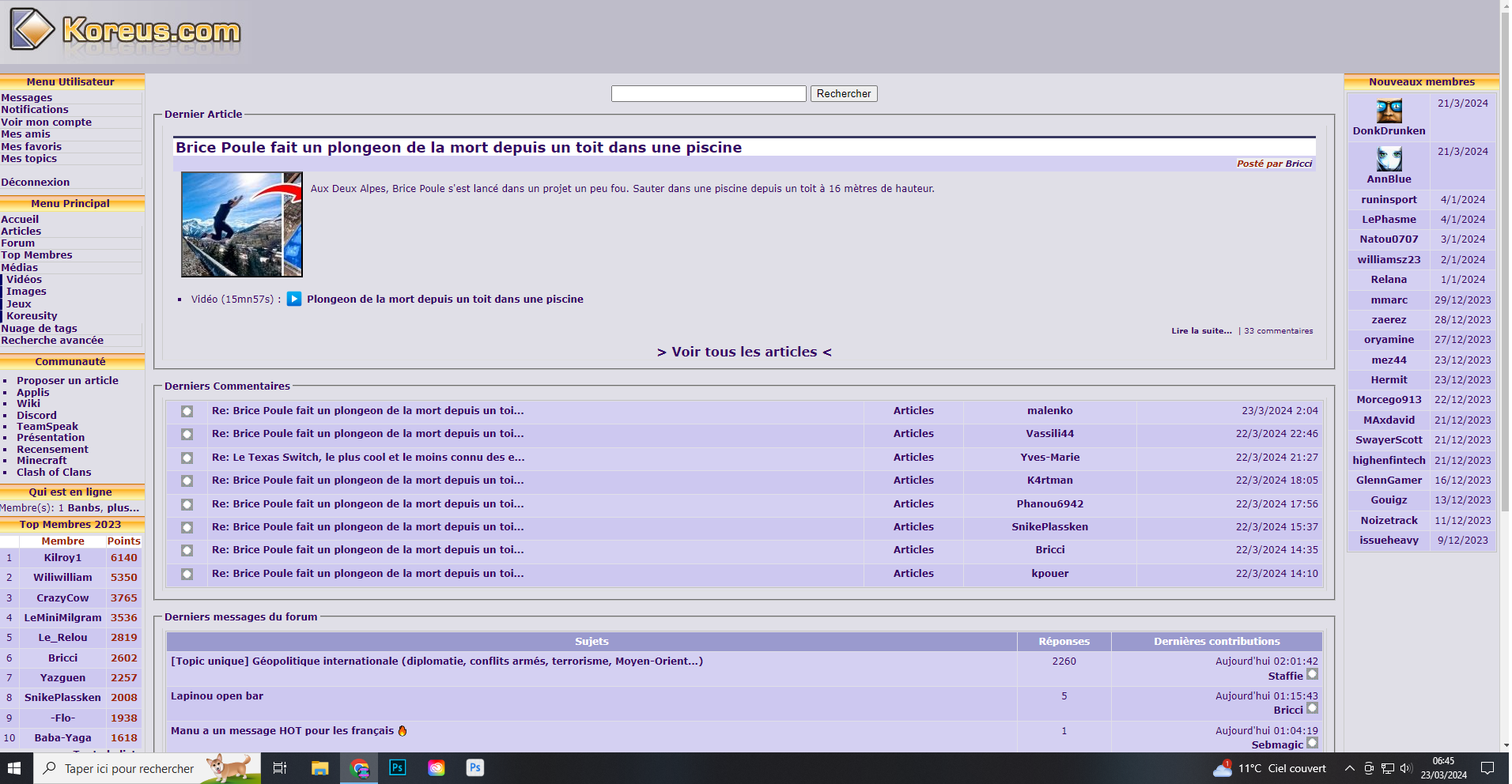
Task: Open File Explorer in the taskbar
Action: click(x=319, y=768)
